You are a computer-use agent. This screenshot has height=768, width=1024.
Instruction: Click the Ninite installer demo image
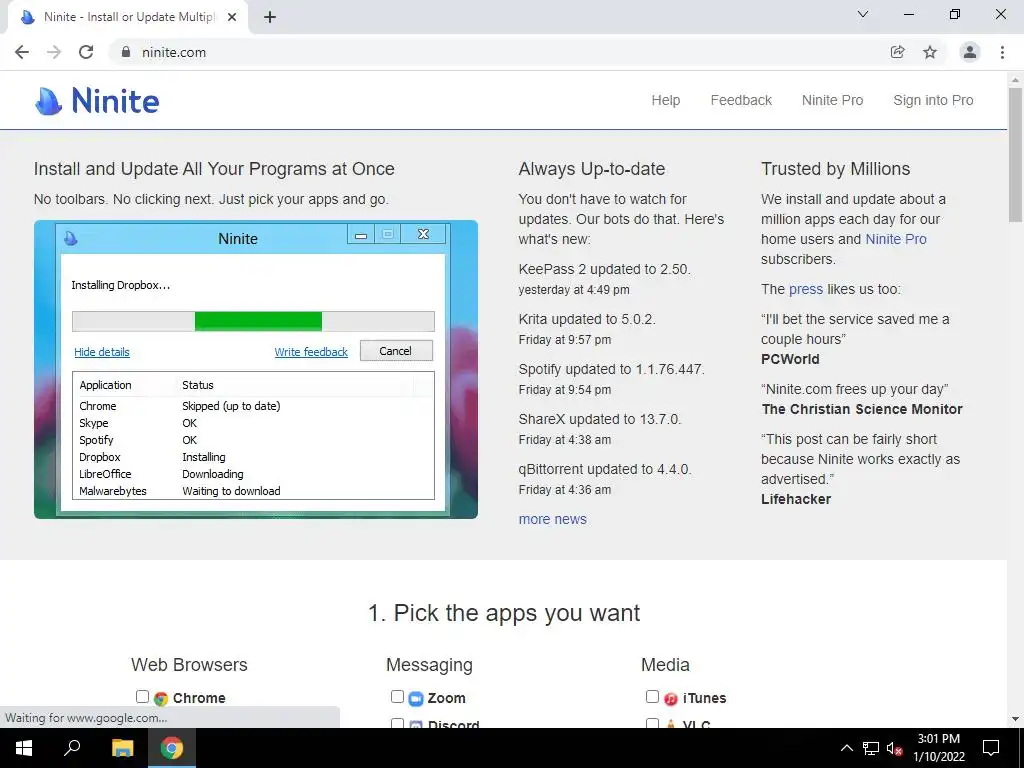coord(255,370)
